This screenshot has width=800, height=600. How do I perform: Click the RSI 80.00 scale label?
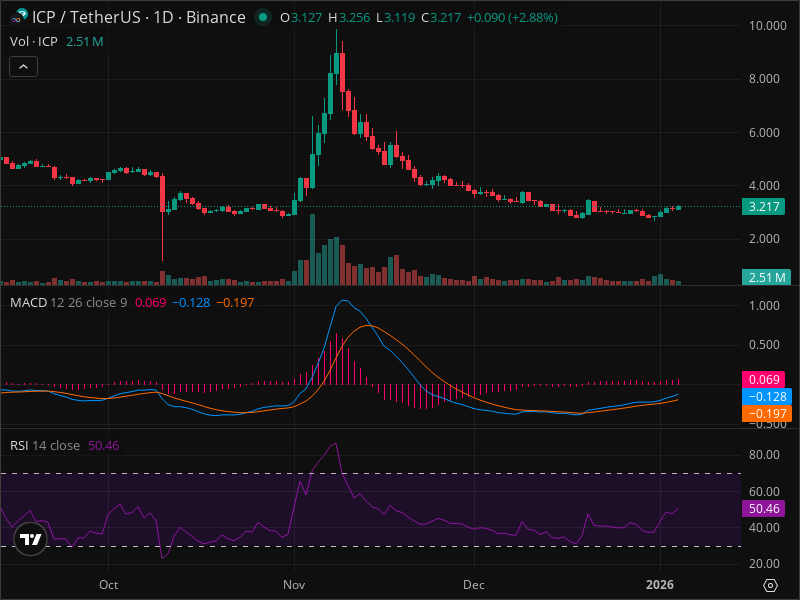764,455
